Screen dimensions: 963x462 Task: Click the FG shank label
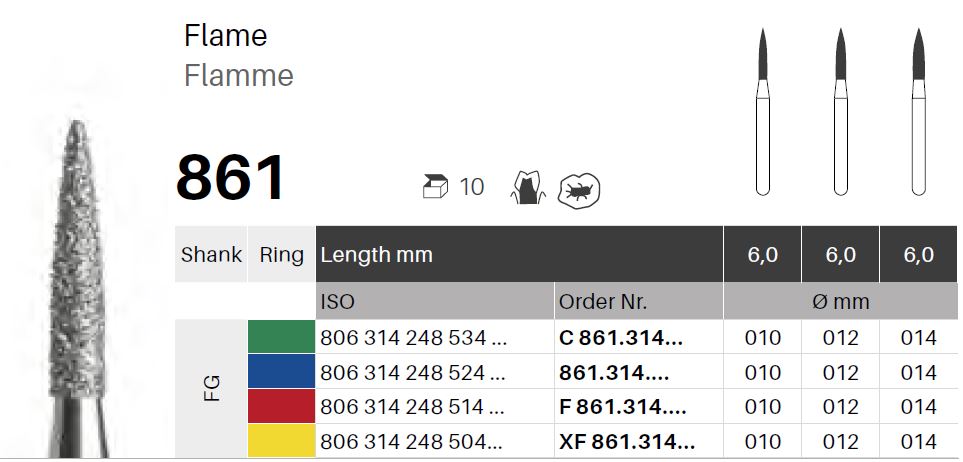[x=211, y=388]
